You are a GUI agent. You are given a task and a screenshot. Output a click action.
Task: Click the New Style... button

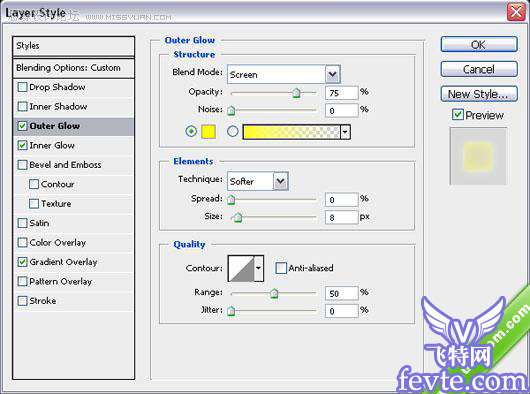[479, 94]
